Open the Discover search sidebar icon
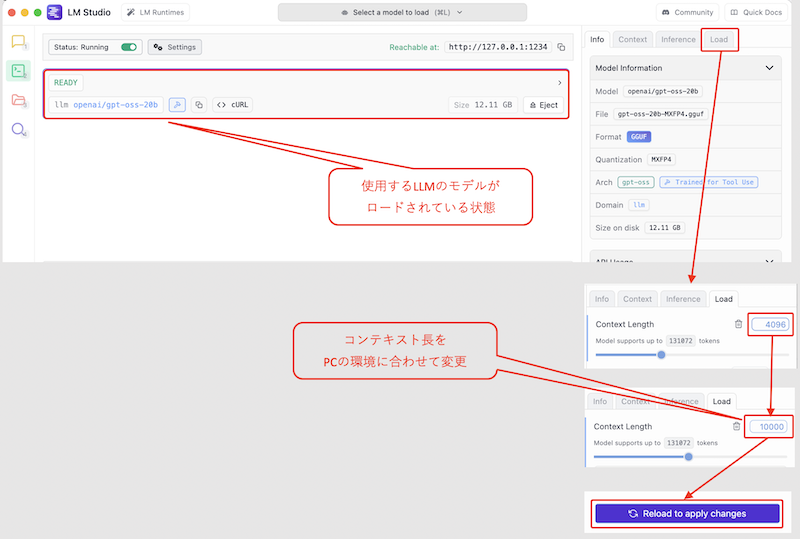Image resolution: width=800 pixels, height=539 pixels. coord(18,129)
